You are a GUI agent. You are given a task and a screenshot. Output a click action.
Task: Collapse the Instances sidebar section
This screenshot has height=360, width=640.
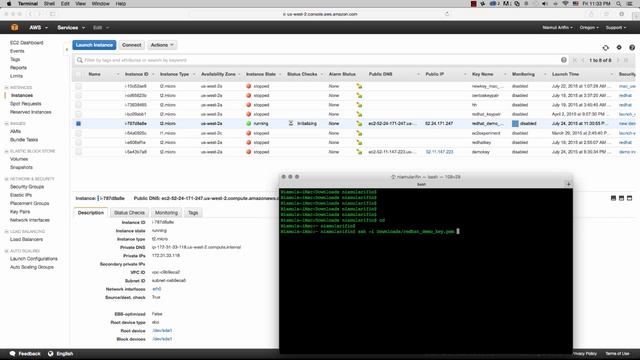[x=7, y=87]
